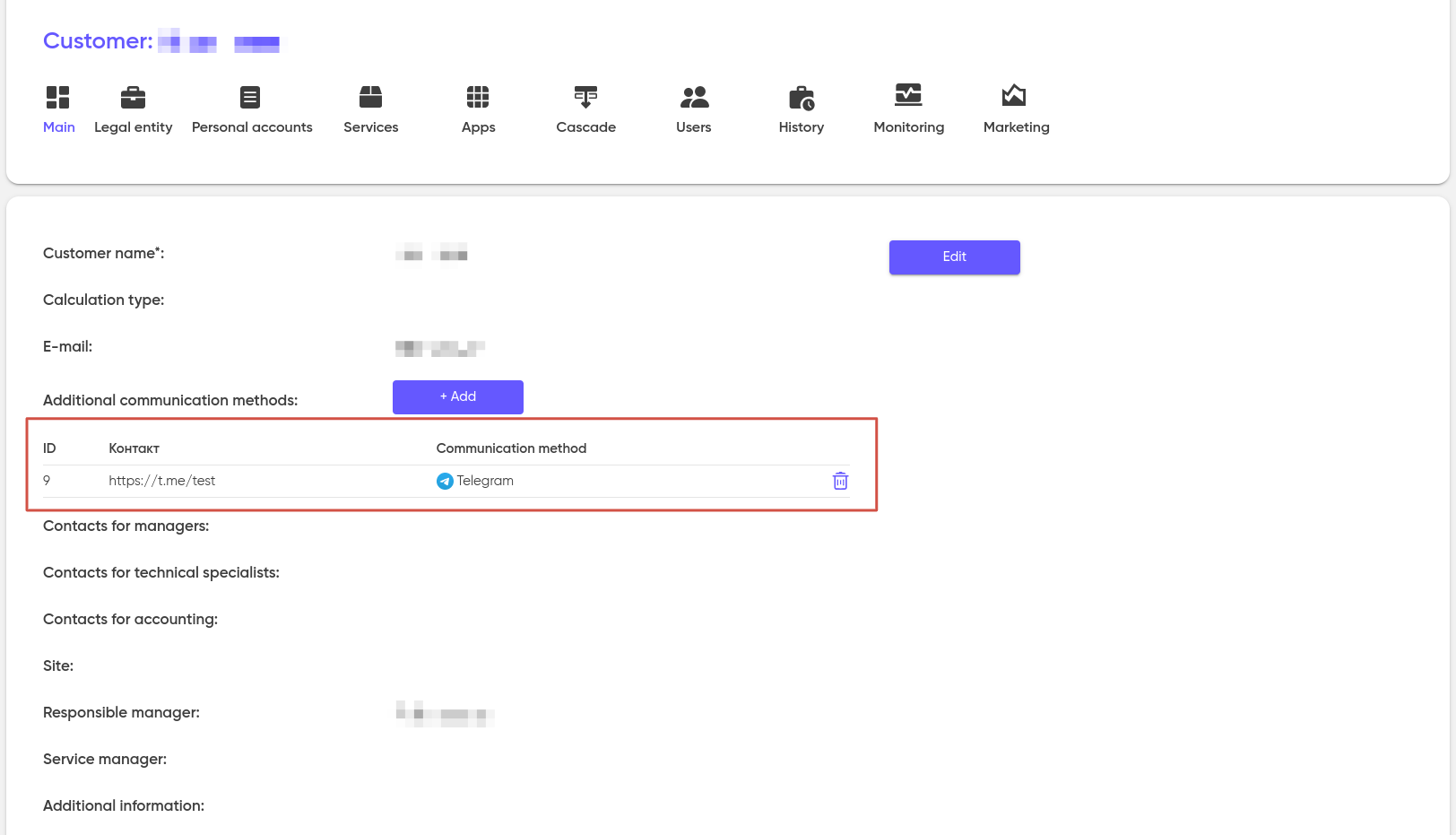1456x835 pixels.
Task: Open the Main tab icon
Action: click(x=58, y=97)
